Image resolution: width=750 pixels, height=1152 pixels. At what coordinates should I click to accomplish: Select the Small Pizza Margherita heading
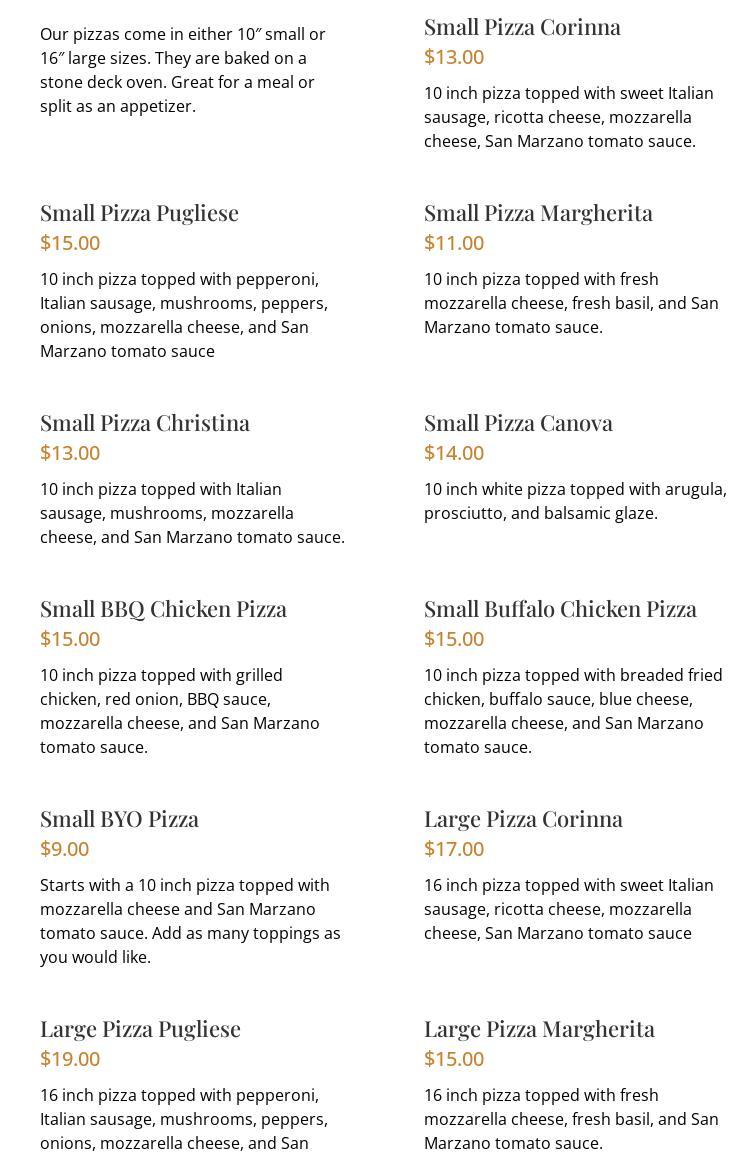[538, 213]
